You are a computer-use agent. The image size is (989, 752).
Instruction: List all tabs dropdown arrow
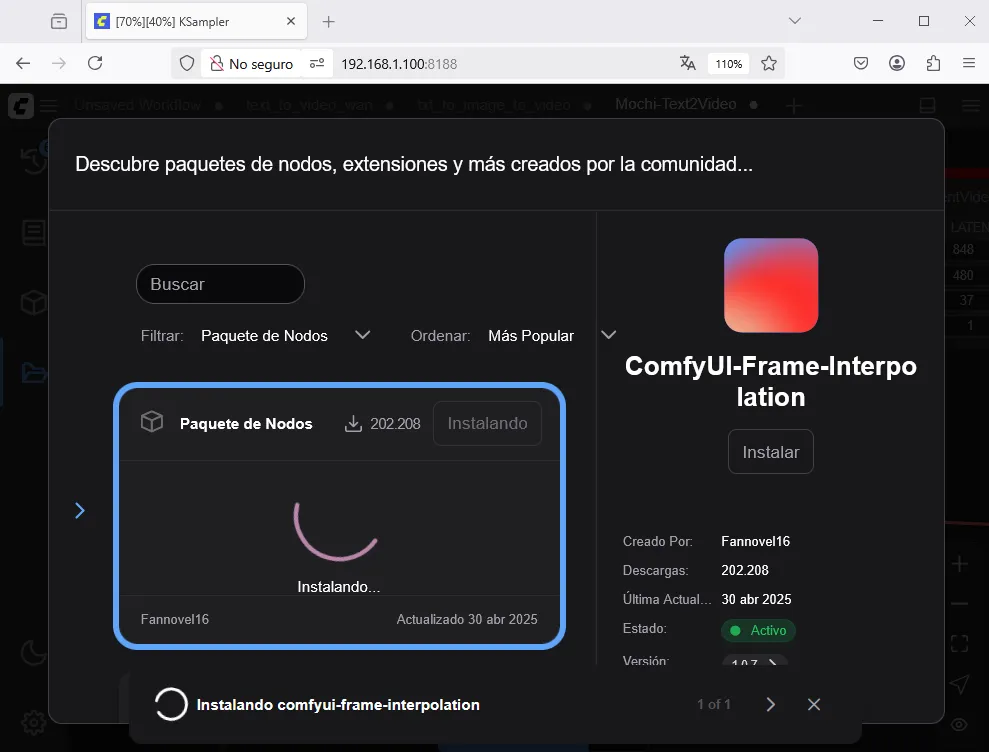tap(795, 21)
